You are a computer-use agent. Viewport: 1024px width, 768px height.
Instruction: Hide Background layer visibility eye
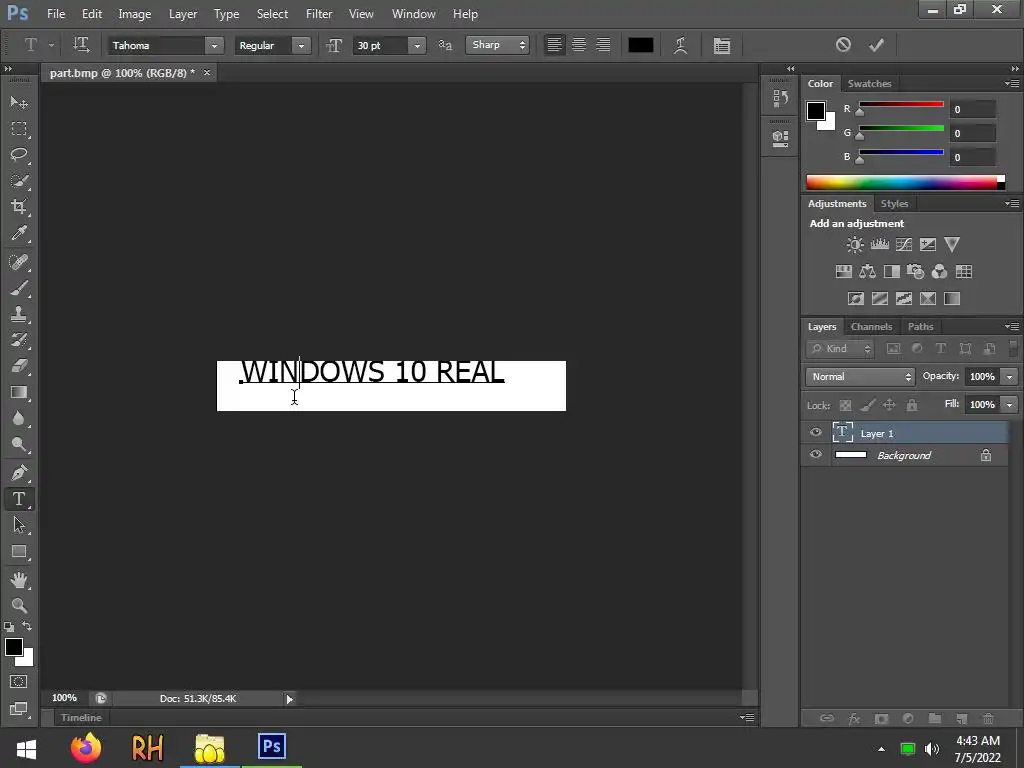click(x=816, y=455)
